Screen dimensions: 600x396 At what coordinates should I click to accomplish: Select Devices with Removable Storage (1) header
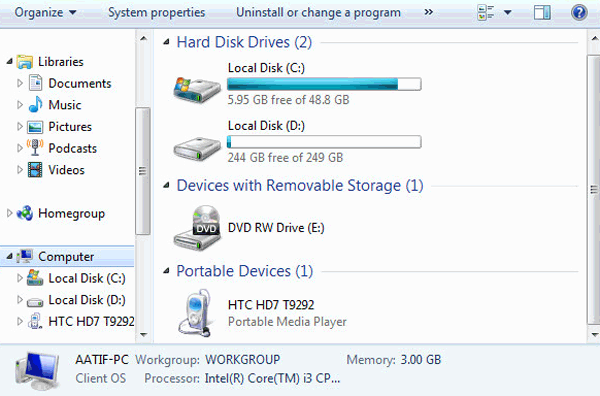300,186
